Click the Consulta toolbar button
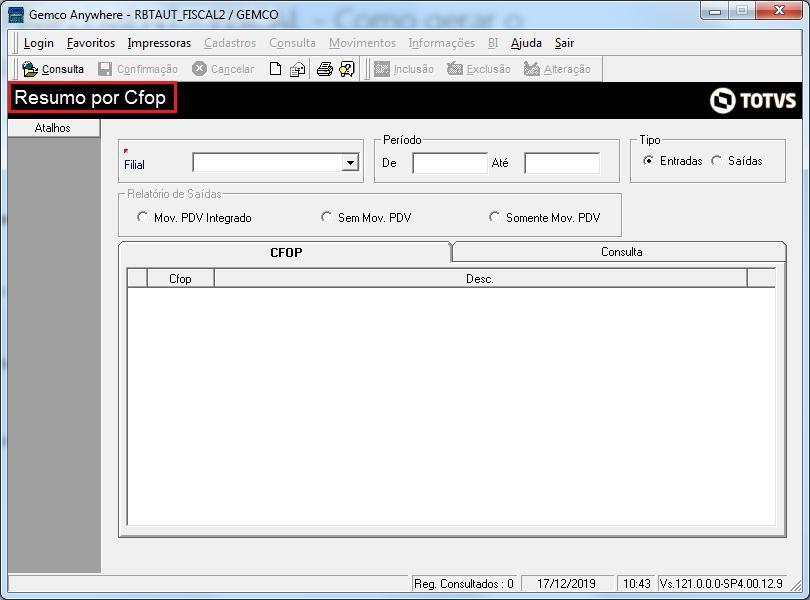810x600 pixels. click(x=53, y=69)
